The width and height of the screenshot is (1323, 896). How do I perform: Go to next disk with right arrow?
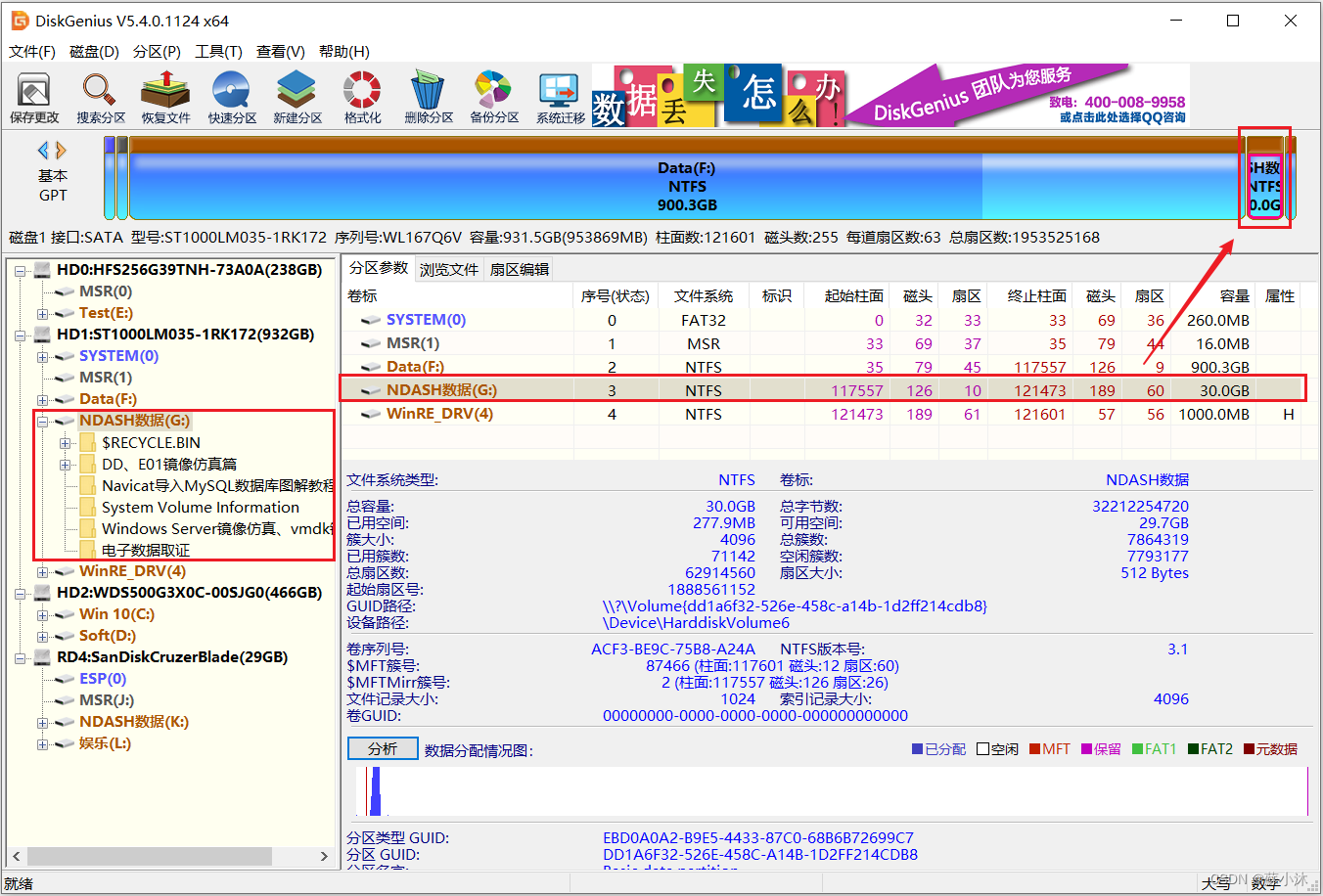tap(61, 150)
